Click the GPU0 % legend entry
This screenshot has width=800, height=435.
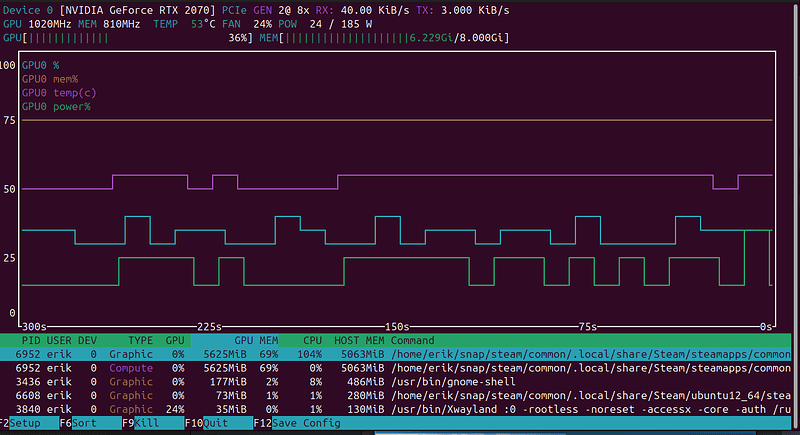(x=40, y=65)
